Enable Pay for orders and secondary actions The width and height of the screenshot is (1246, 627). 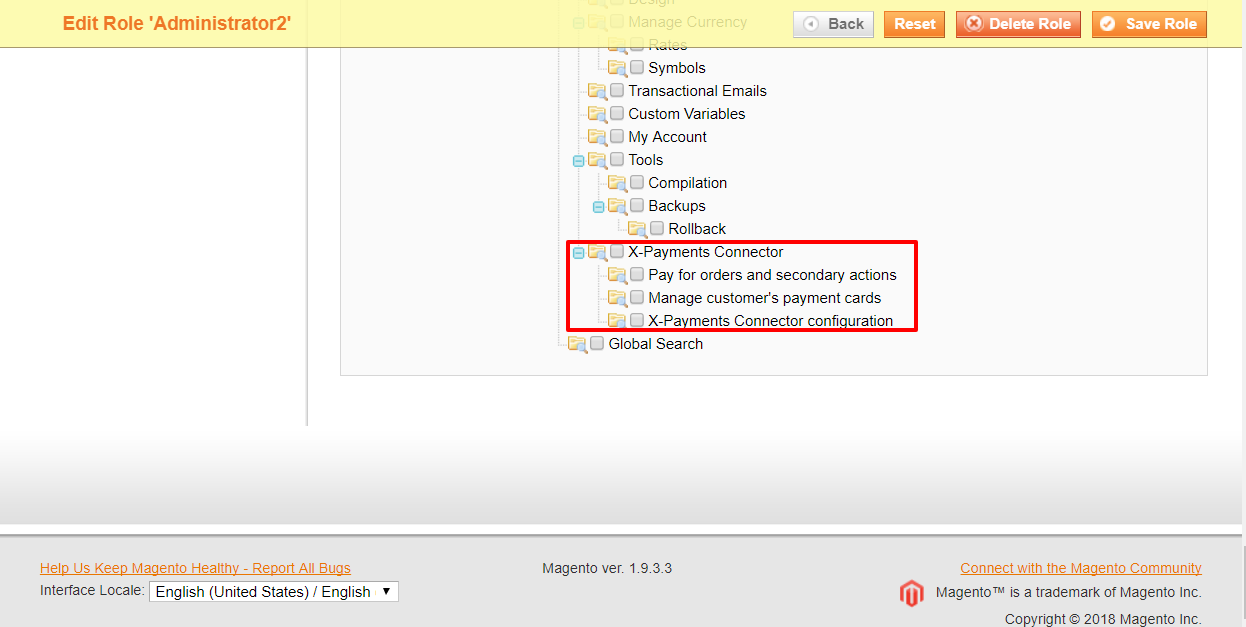pos(637,274)
